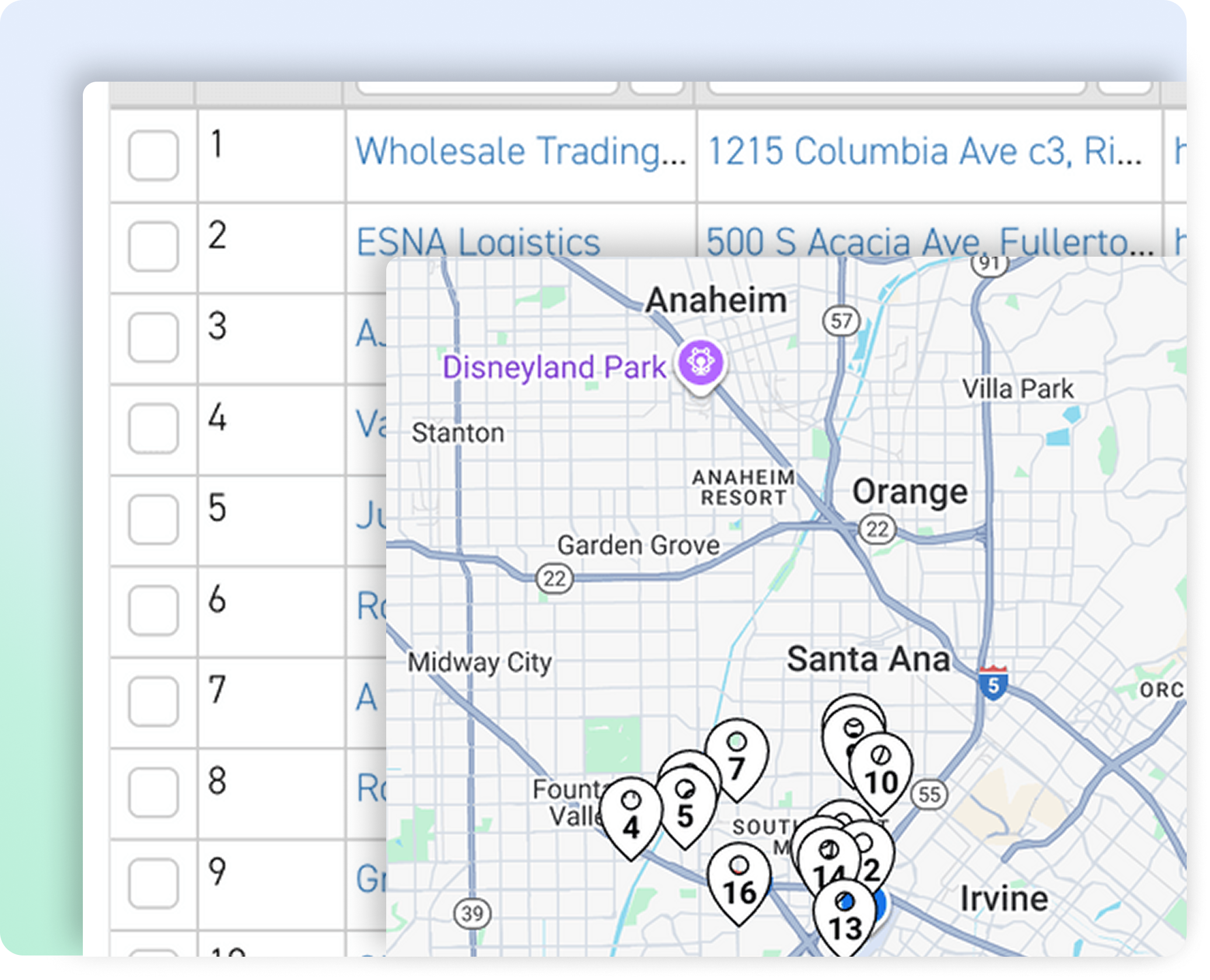Screen dimensions: 1210x980
Task: Click the Disneyland Park text label
Action: click(554, 367)
